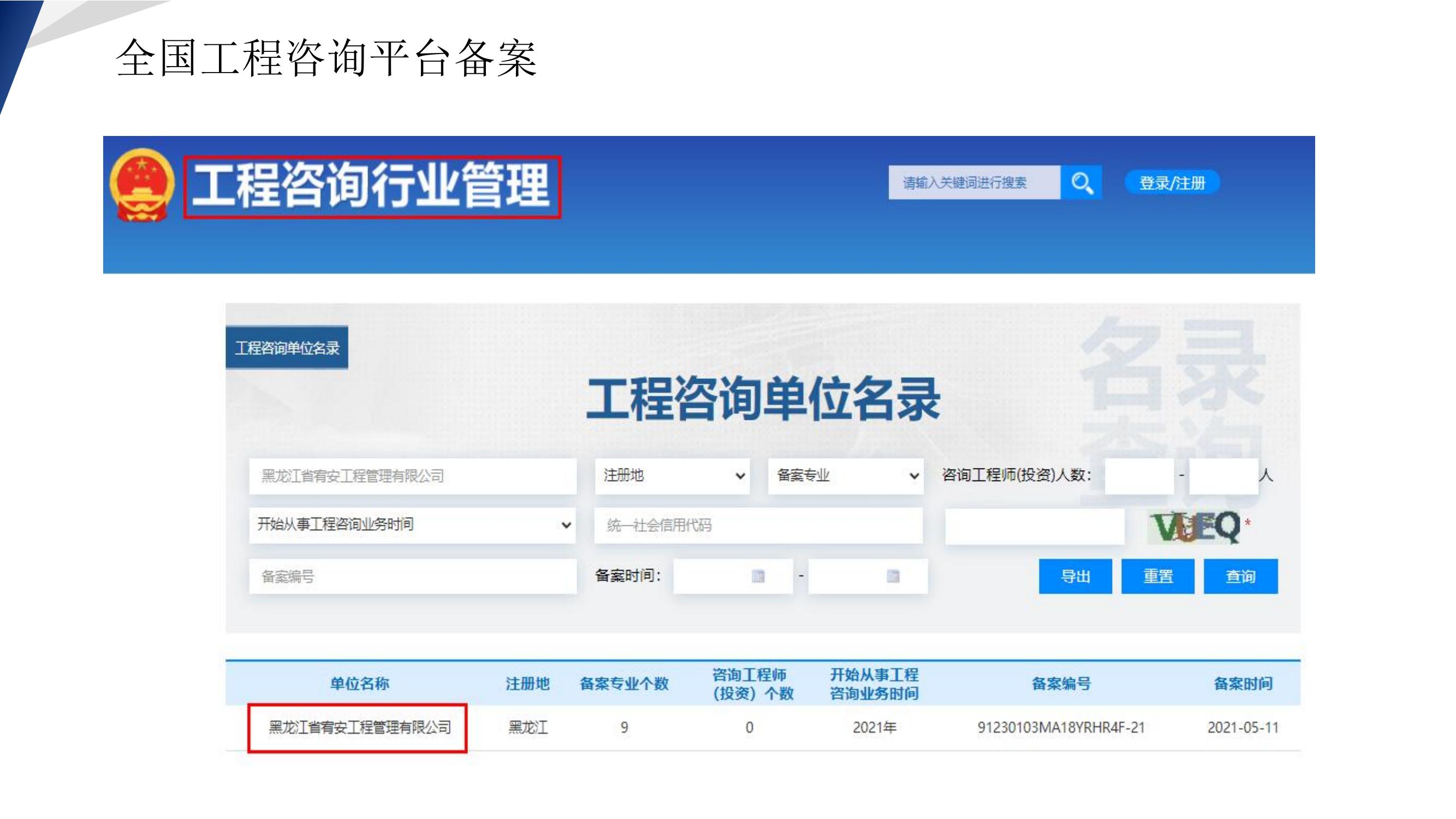Image resolution: width=1456 pixels, height=819 pixels.
Task: Click the 咨询工程师(投资)个数 column header
Action: click(752, 684)
